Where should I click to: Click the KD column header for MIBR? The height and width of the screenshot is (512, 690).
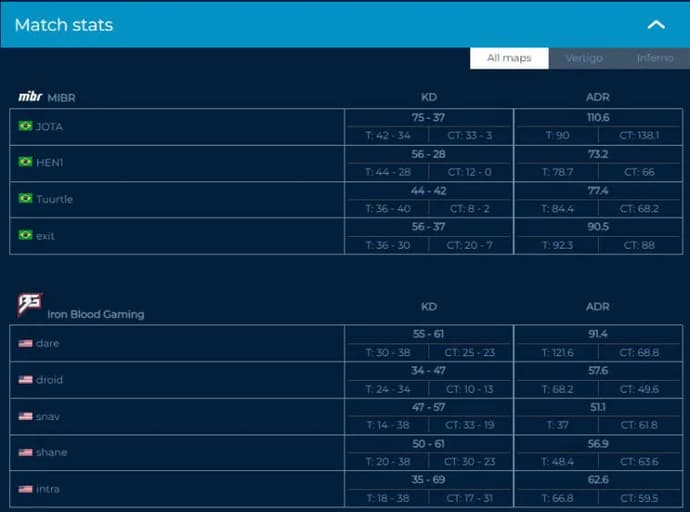pos(429,97)
